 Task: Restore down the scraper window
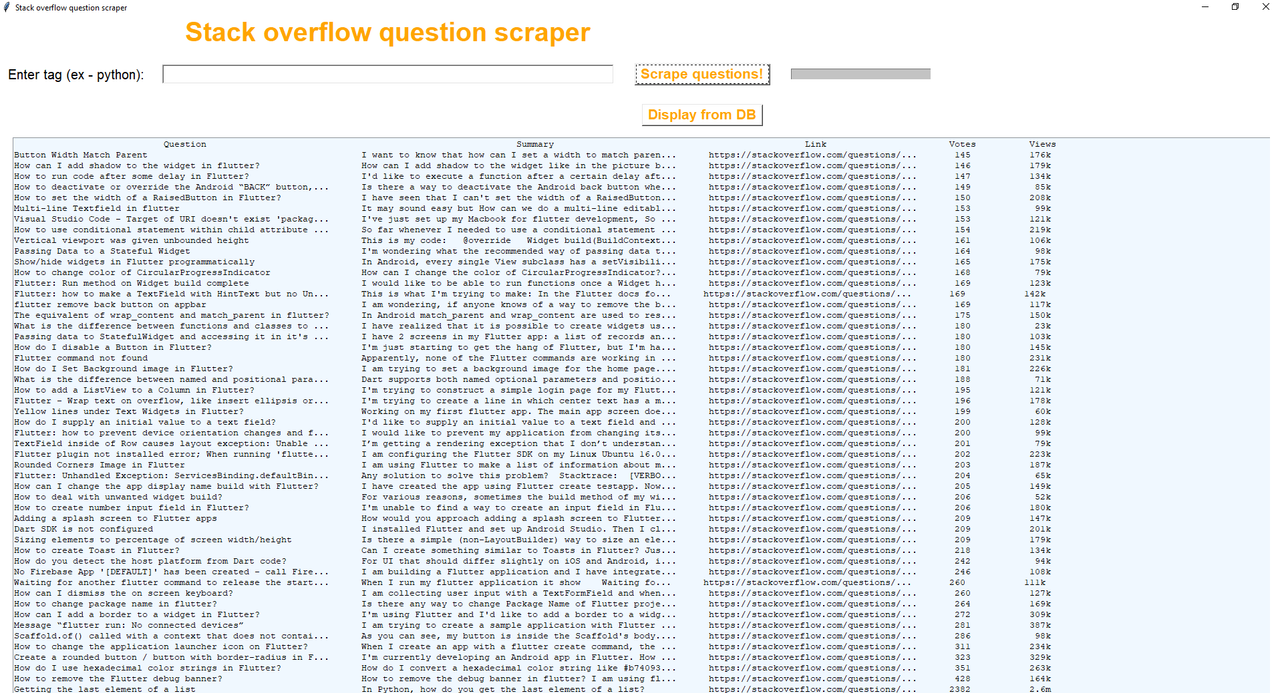pyautogui.click(x=1235, y=7)
